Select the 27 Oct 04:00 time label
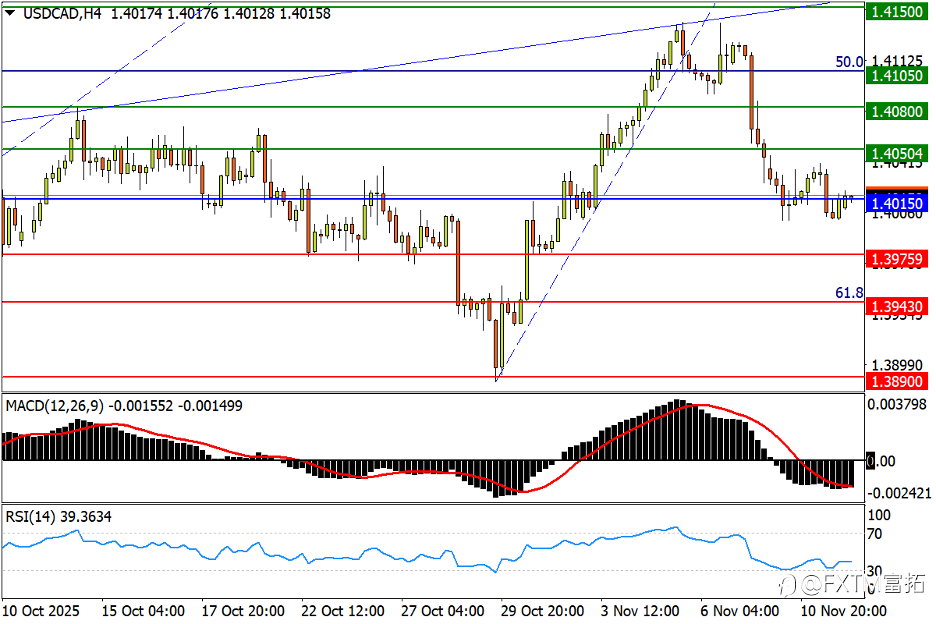 click(x=442, y=611)
